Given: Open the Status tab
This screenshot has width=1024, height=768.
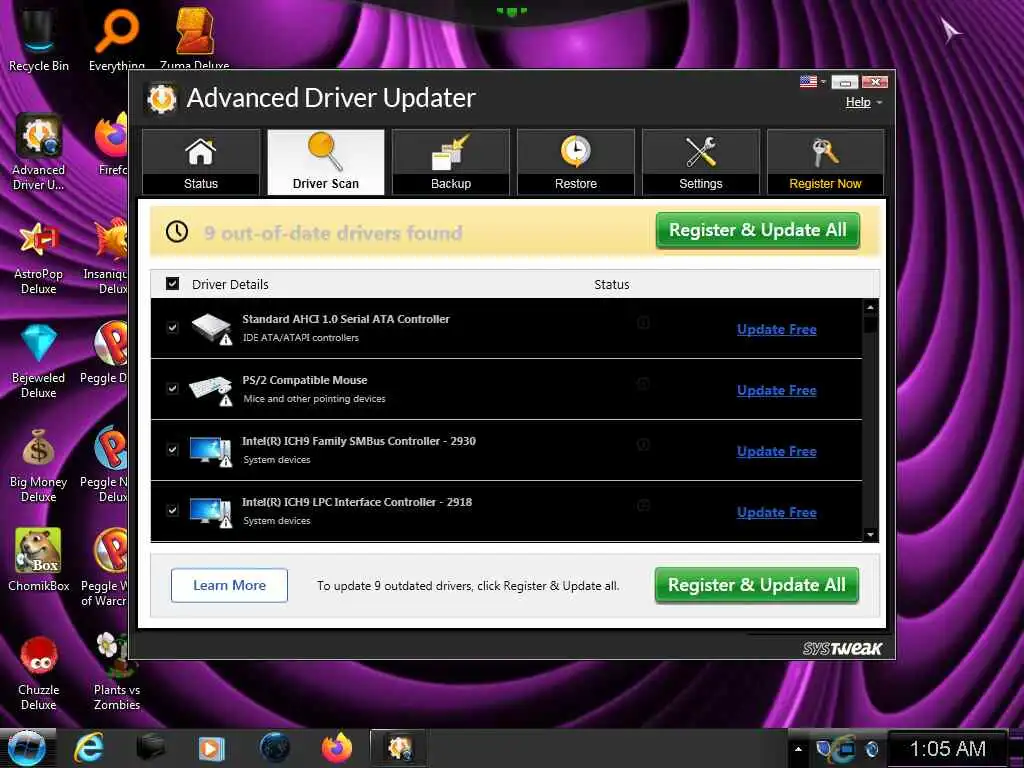Looking at the screenshot, I should tap(200, 162).
